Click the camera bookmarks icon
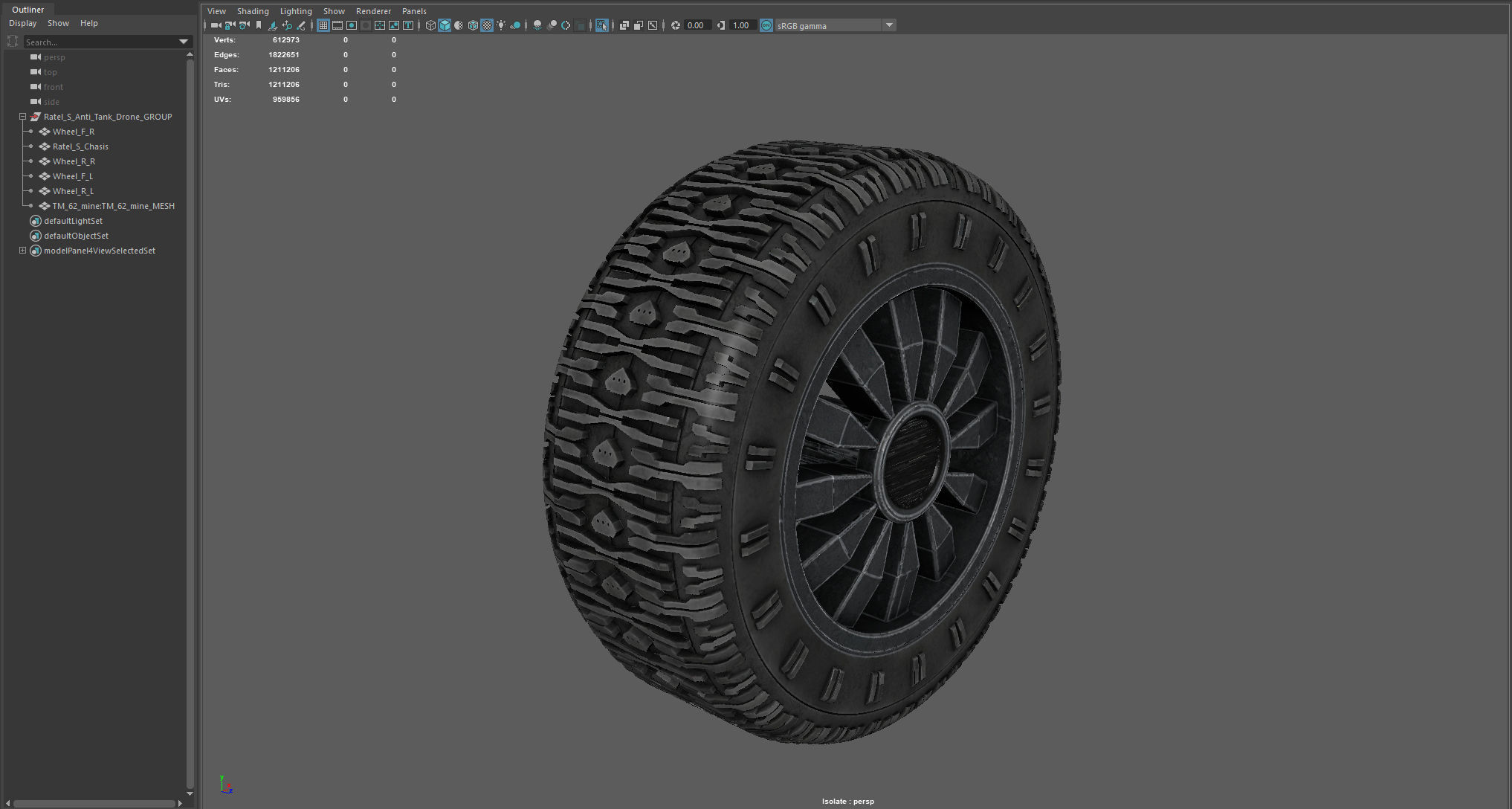Screen dimensions: 1512x809 click(259, 25)
